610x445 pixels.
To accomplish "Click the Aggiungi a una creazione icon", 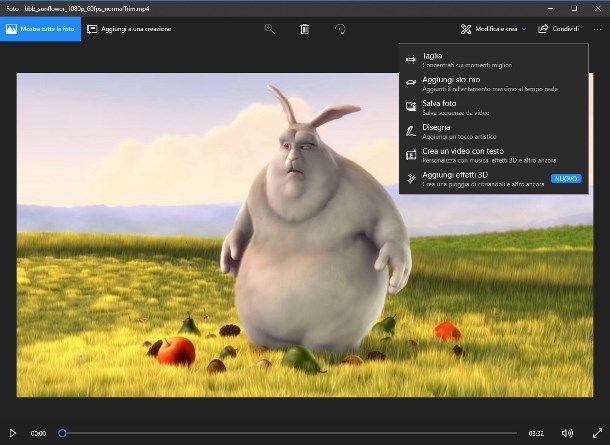I will 92,29.
